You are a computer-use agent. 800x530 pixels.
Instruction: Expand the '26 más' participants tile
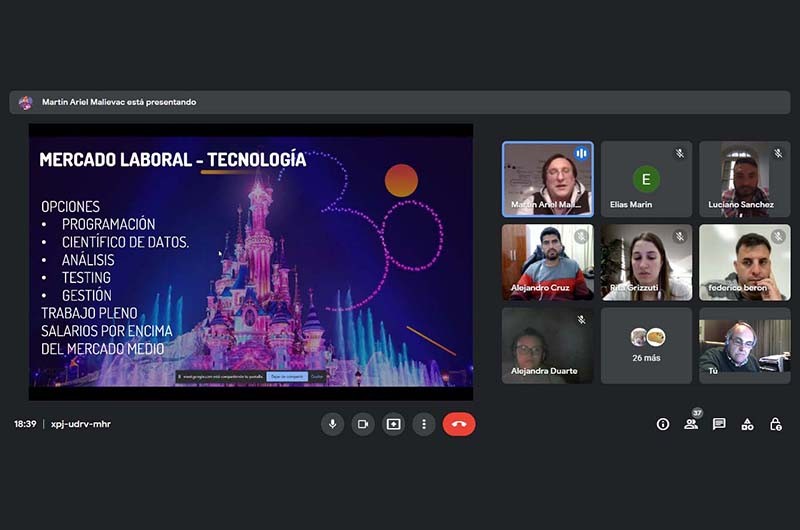click(x=646, y=345)
